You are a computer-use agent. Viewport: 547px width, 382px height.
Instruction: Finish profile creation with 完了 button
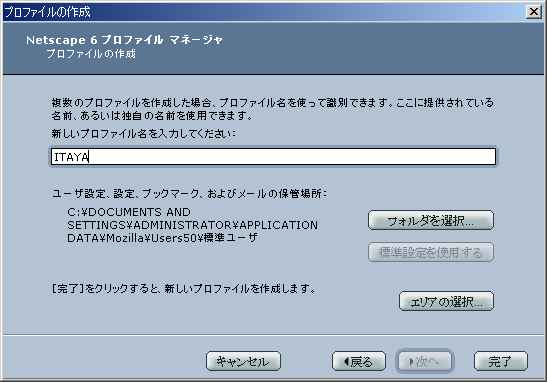click(501, 361)
